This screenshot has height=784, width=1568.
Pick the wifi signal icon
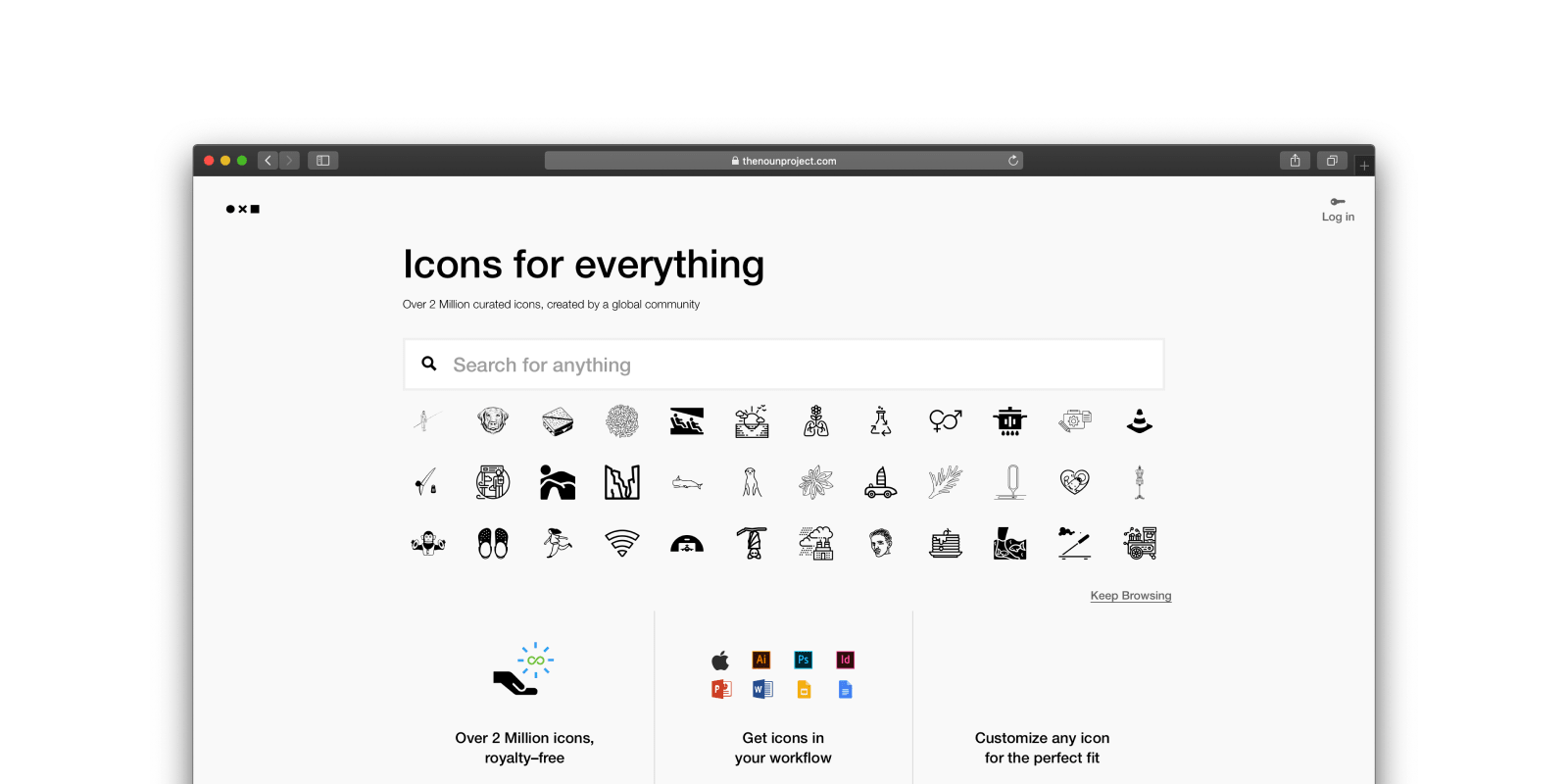pyautogui.click(x=622, y=543)
